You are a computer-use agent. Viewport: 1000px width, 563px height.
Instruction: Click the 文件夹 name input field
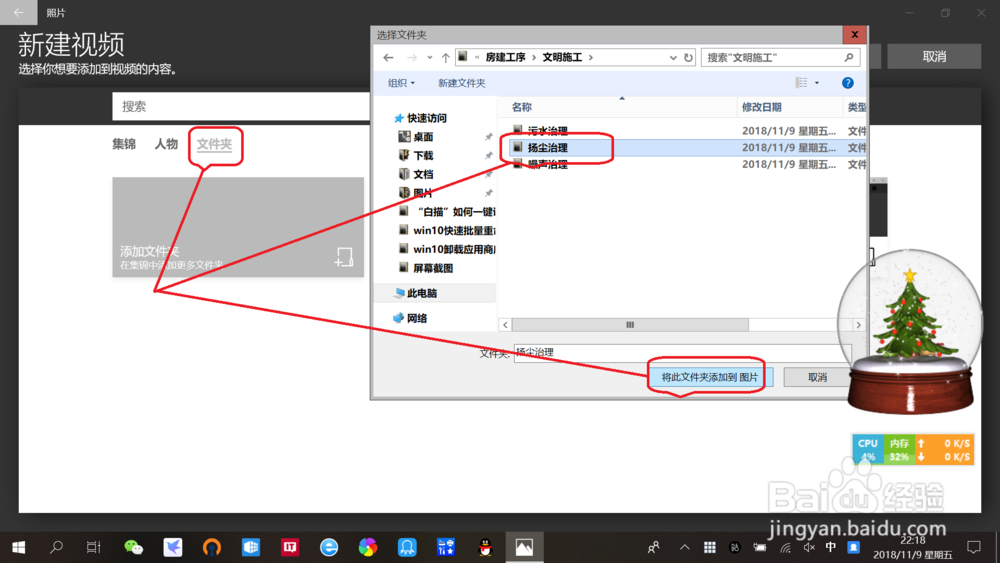click(x=682, y=353)
